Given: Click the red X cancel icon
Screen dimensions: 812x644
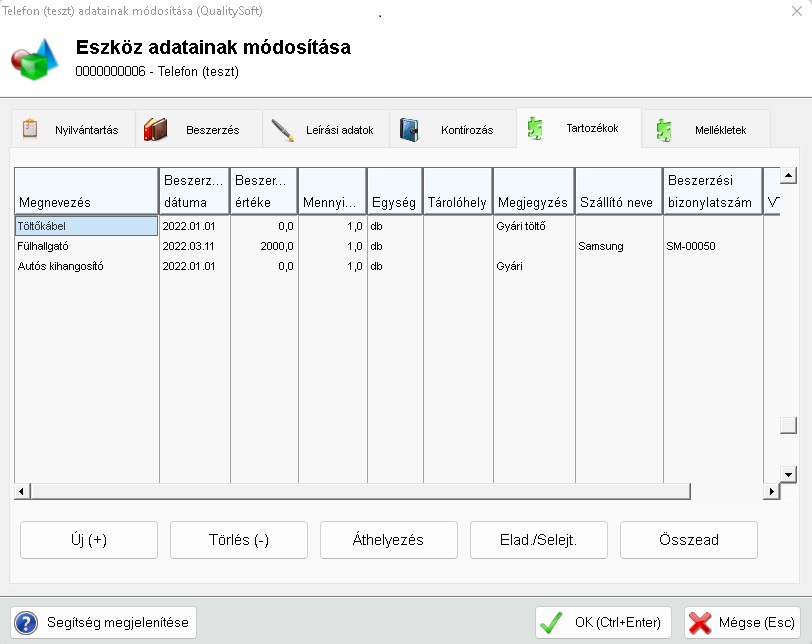Looking at the screenshot, I should click(x=700, y=622).
